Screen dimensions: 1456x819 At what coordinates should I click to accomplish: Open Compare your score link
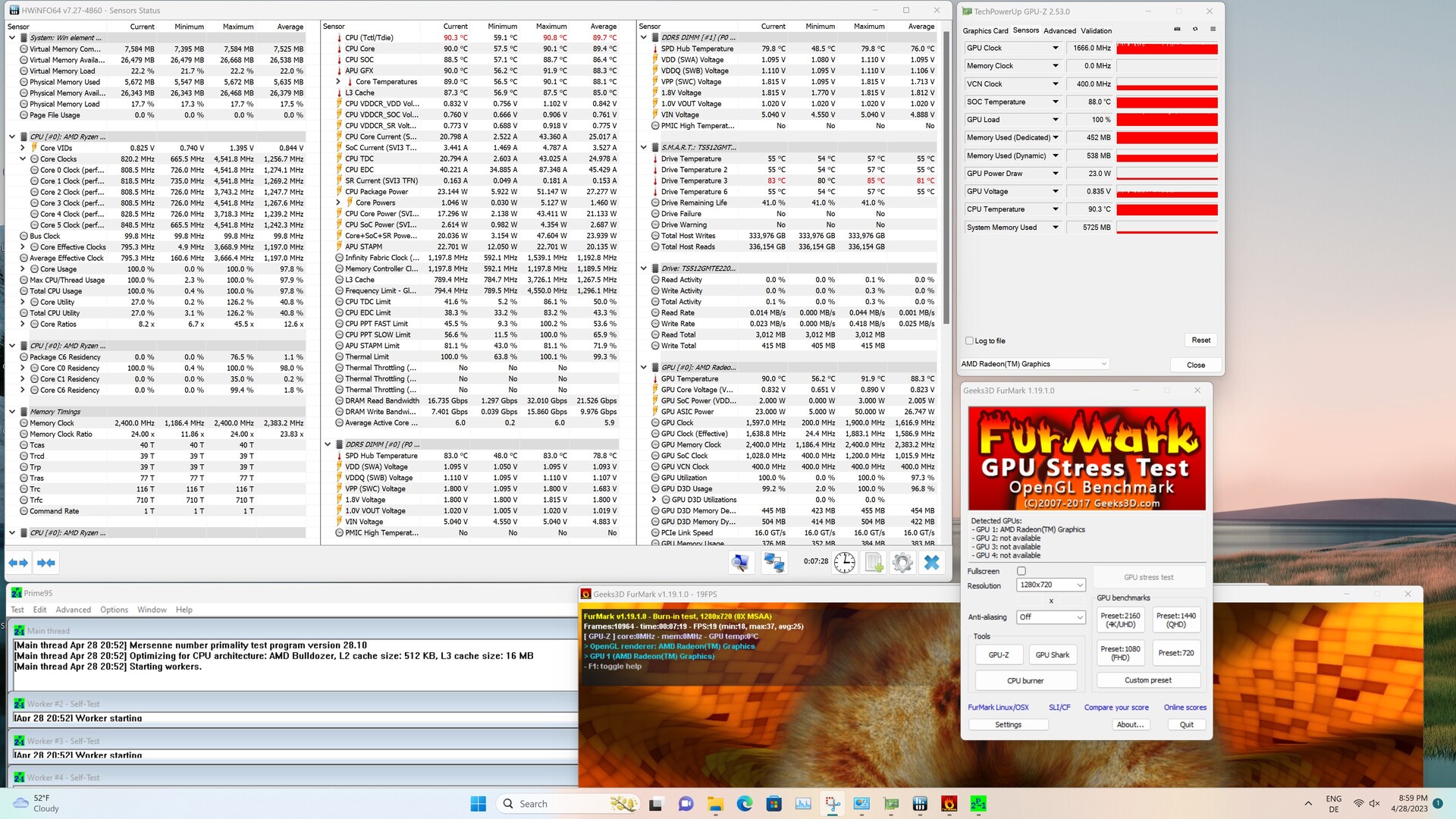click(1116, 708)
